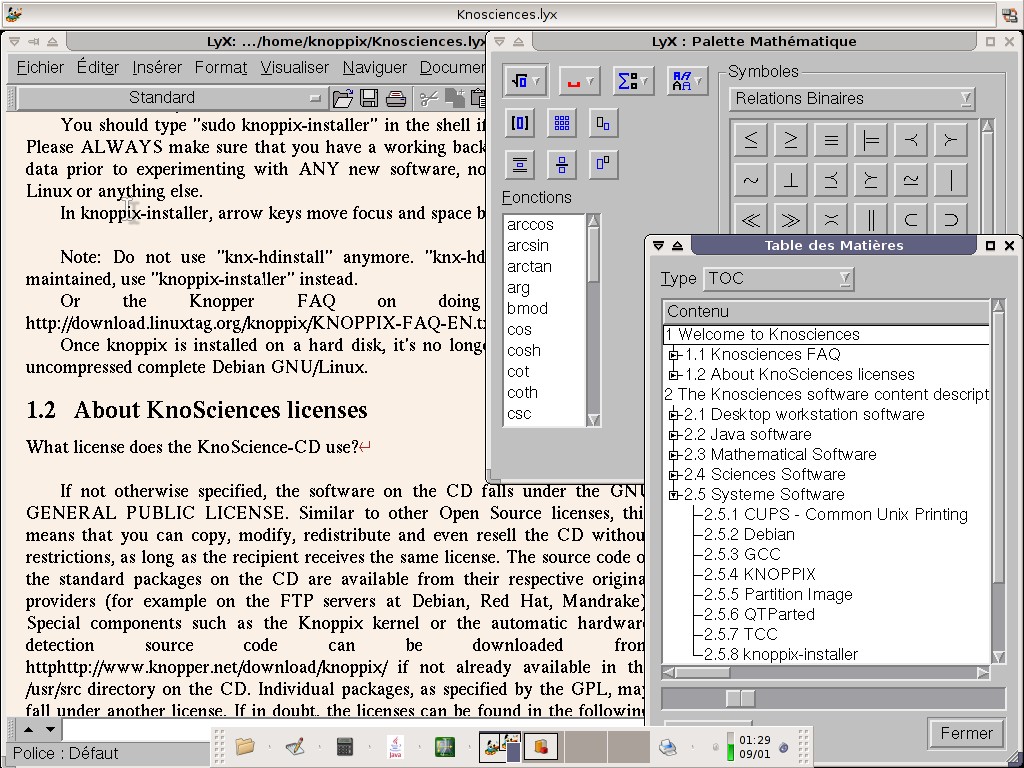Open a file with the folder toolbar icon
1024x768 pixels.
click(343, 98)
